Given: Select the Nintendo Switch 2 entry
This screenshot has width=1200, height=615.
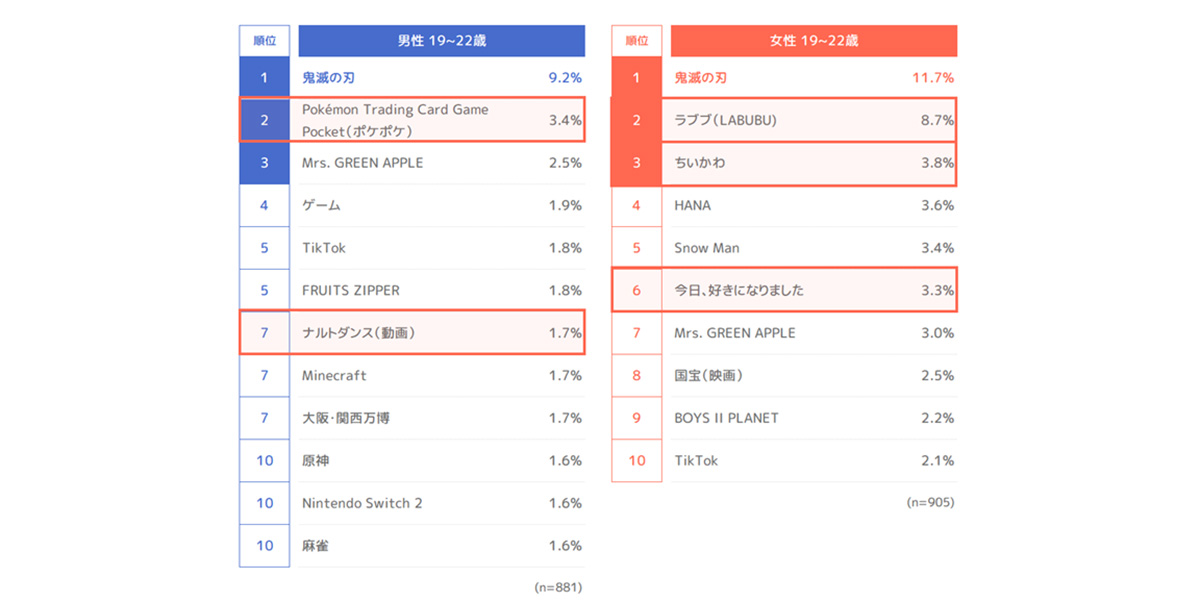Looking at the screenshot, I should [x=362, y=503].
